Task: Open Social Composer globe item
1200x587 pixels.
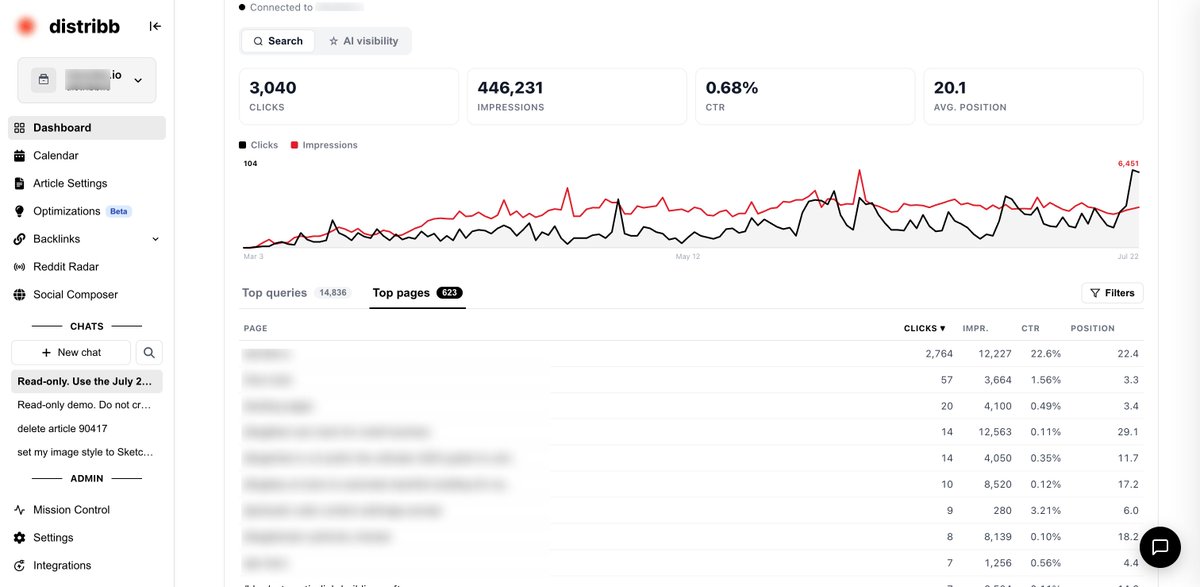Action: click(x=87, y=295)
